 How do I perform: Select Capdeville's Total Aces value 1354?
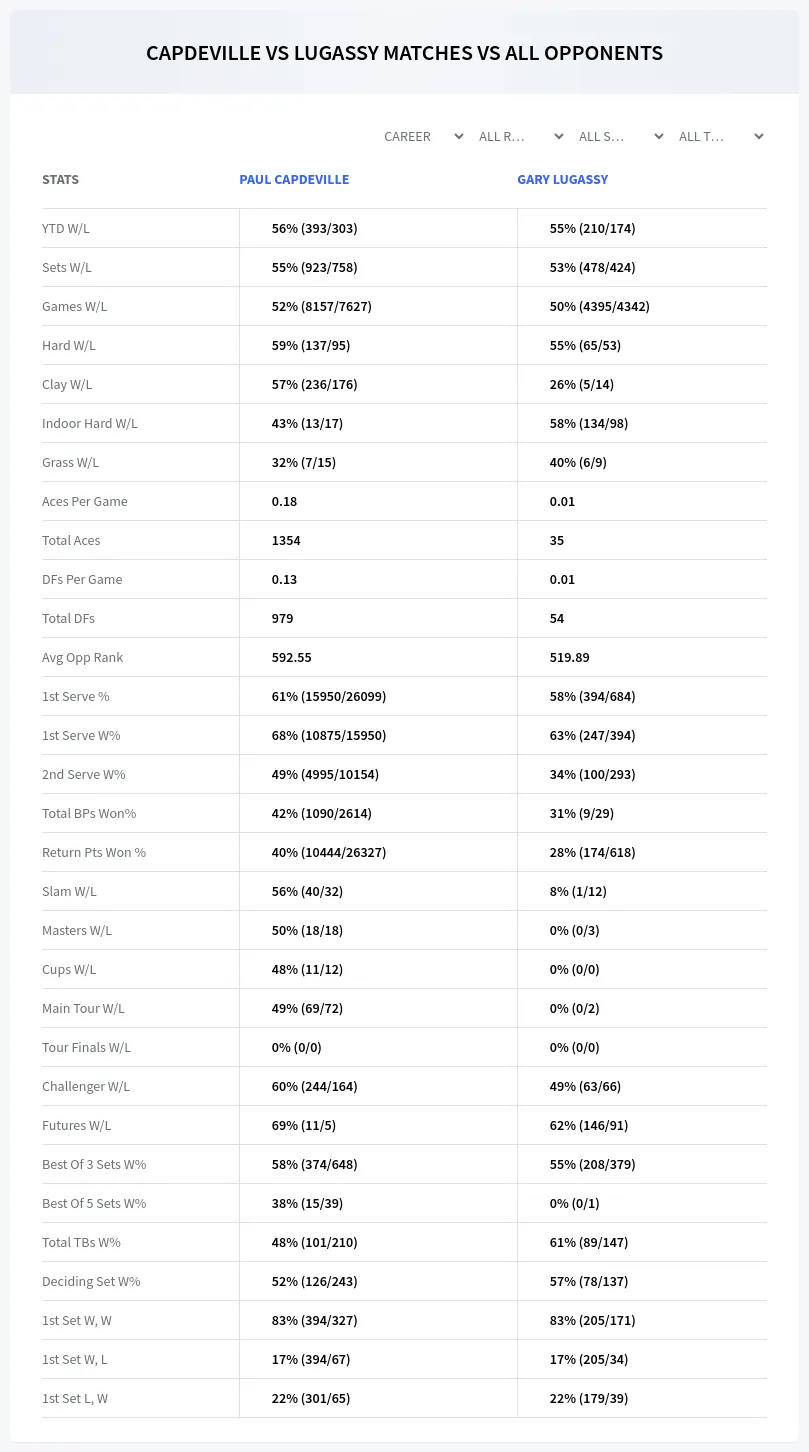[x=286, y=540]
